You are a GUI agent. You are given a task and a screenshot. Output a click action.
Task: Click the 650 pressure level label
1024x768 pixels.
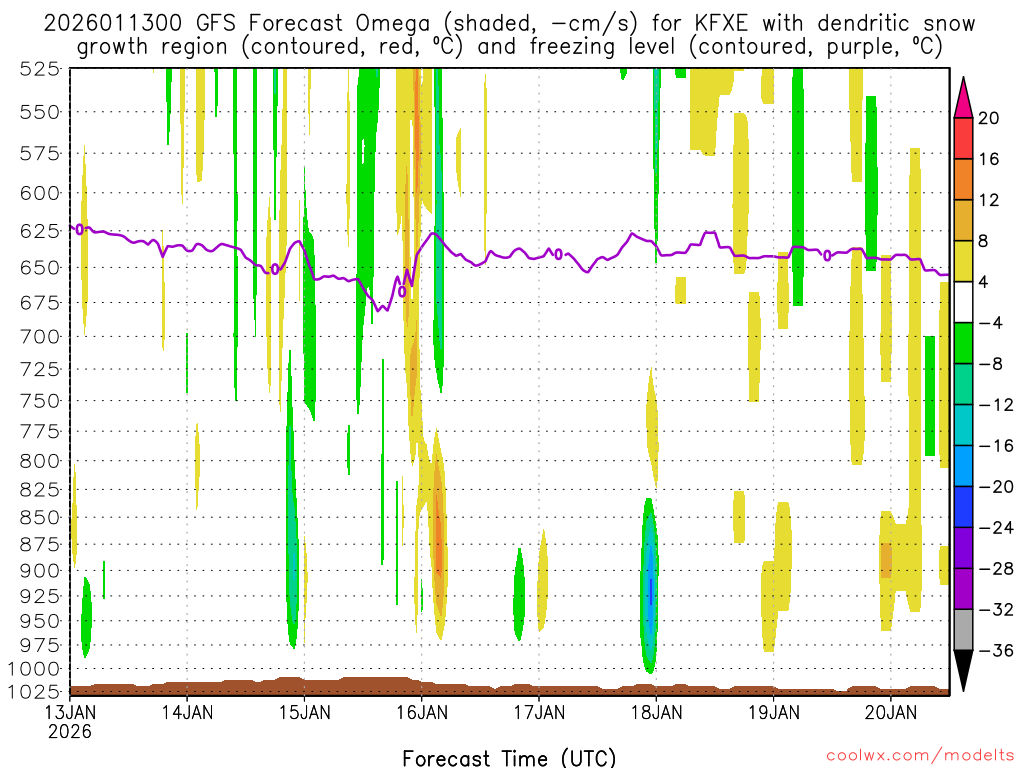click(x=40, y=268)
